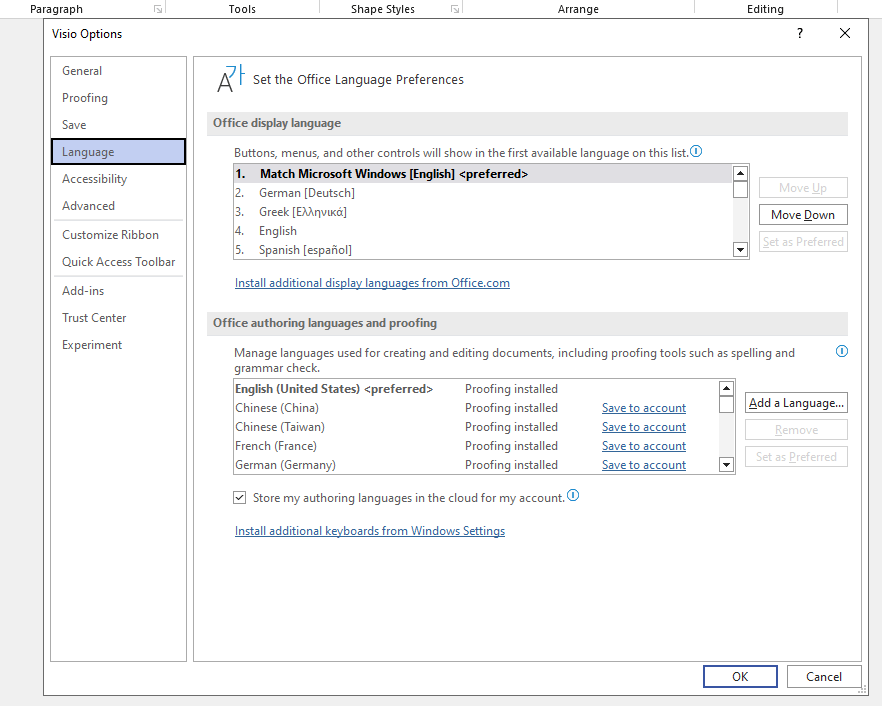The width and height of the screenshot is (882, 706).
Task: Select English display language row
Action: point(483,231)
